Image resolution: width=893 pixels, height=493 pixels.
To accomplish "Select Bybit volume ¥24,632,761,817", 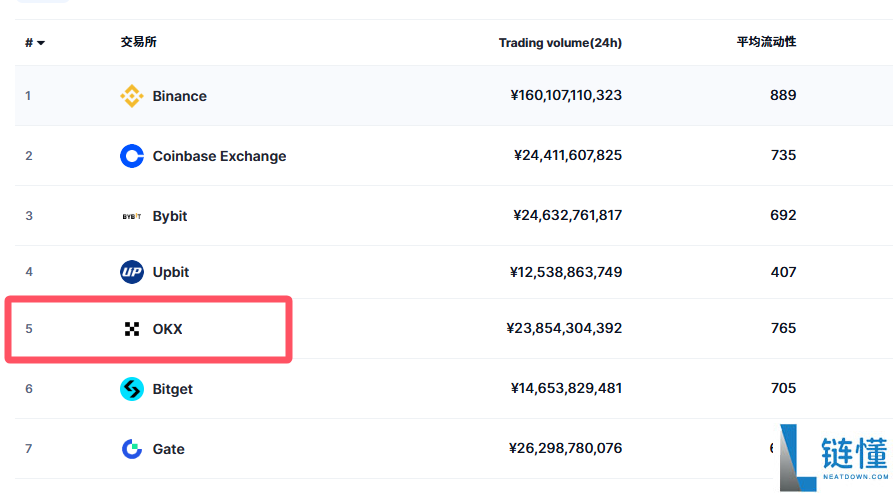I will (567, 215).
